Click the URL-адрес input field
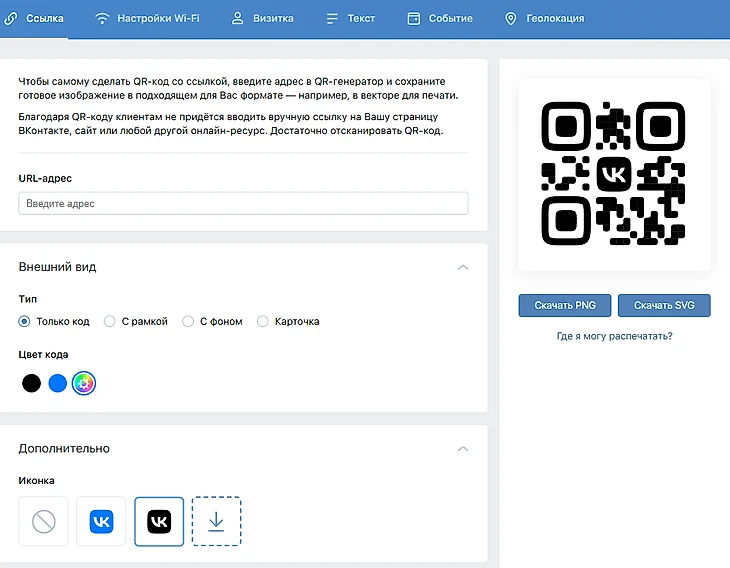Screen dimensions: 730x568 (243, 203)
